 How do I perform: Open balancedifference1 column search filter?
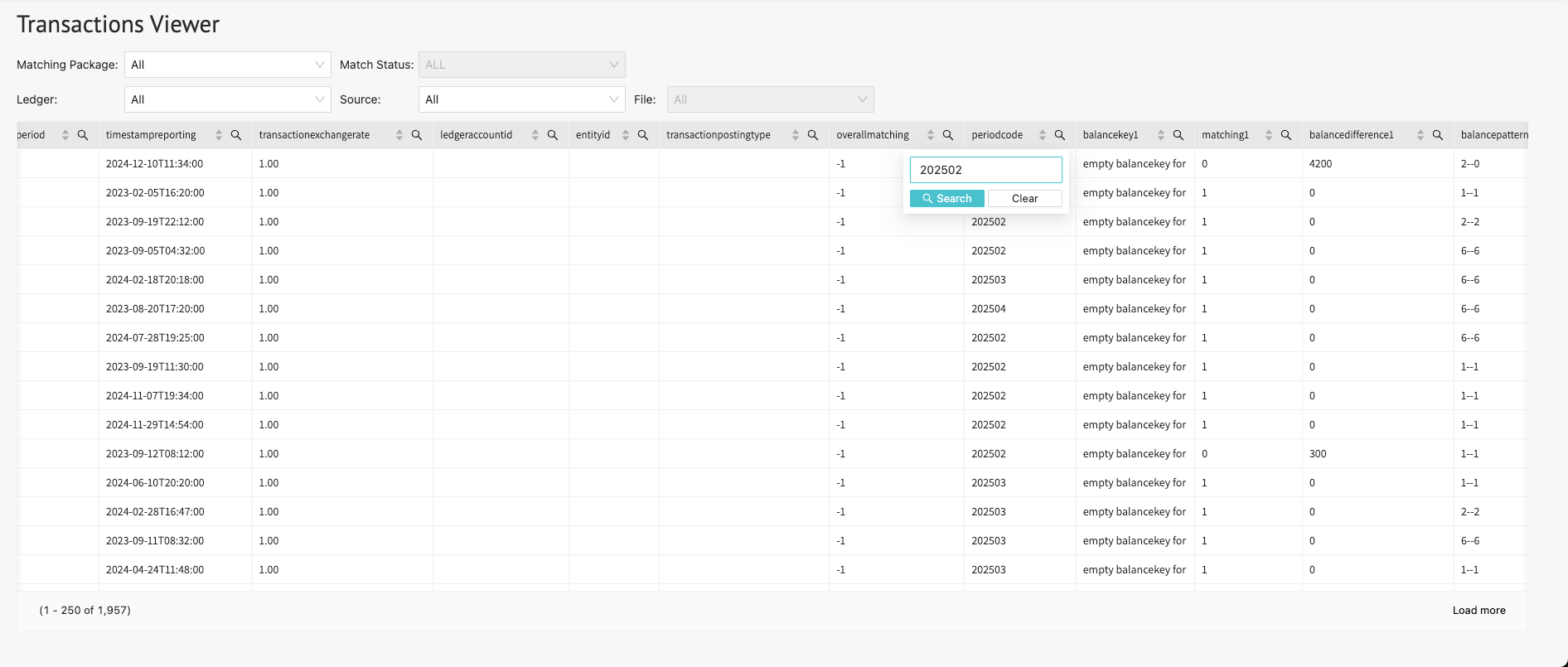point(1438,135)
